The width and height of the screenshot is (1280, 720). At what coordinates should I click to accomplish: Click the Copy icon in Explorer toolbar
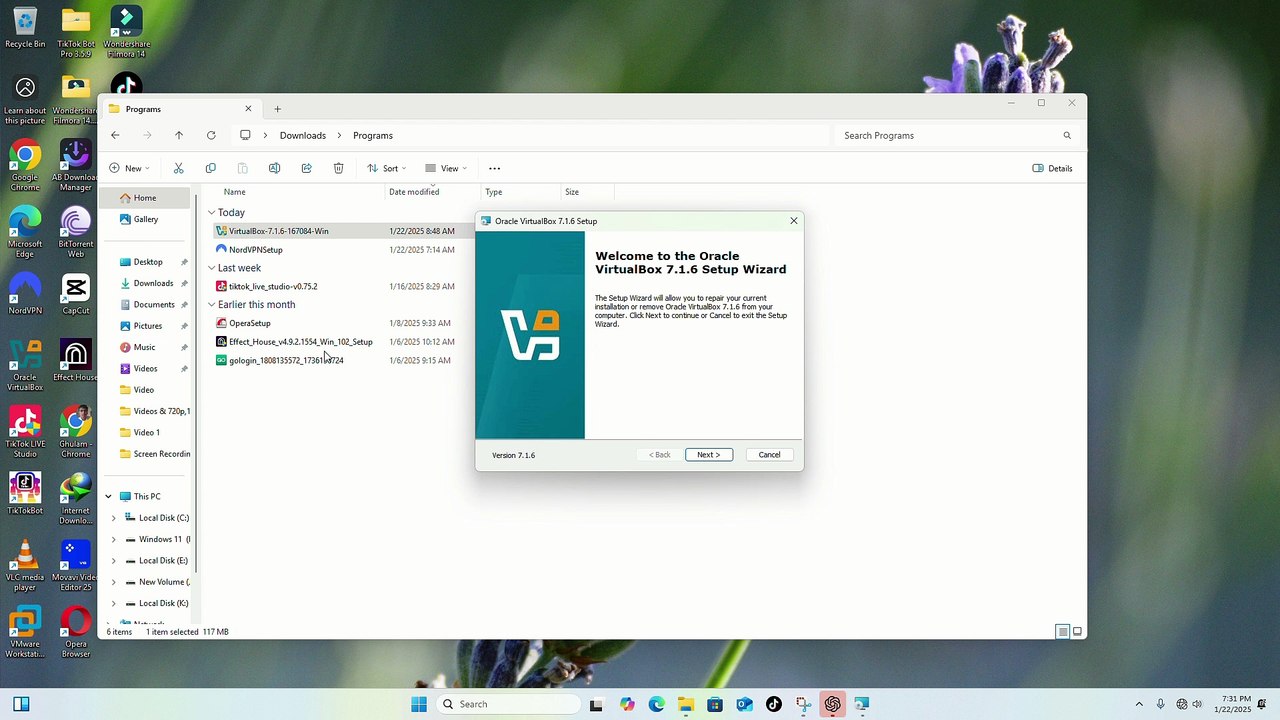click(x=210, y=168)
